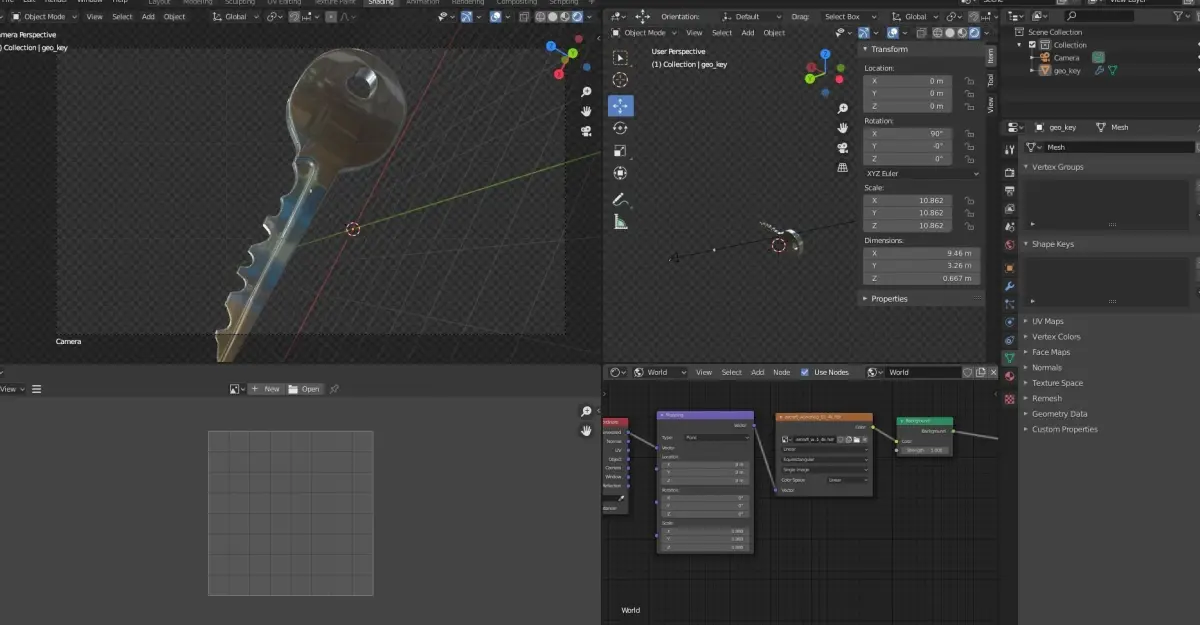This screenshot has width=1200, height=625.
Task: Click zoom magnifier in right viewport
Action: tap(843, 108)
